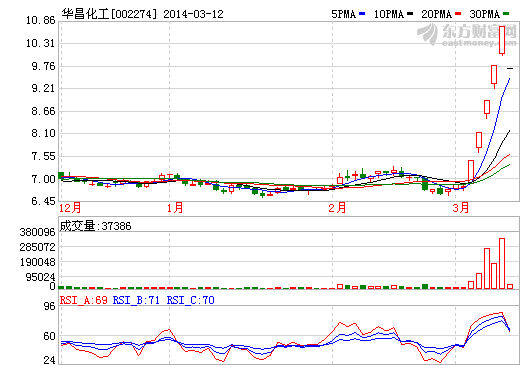
Task: Click the red 20PMA legend color marker
Action: [458, 14]
